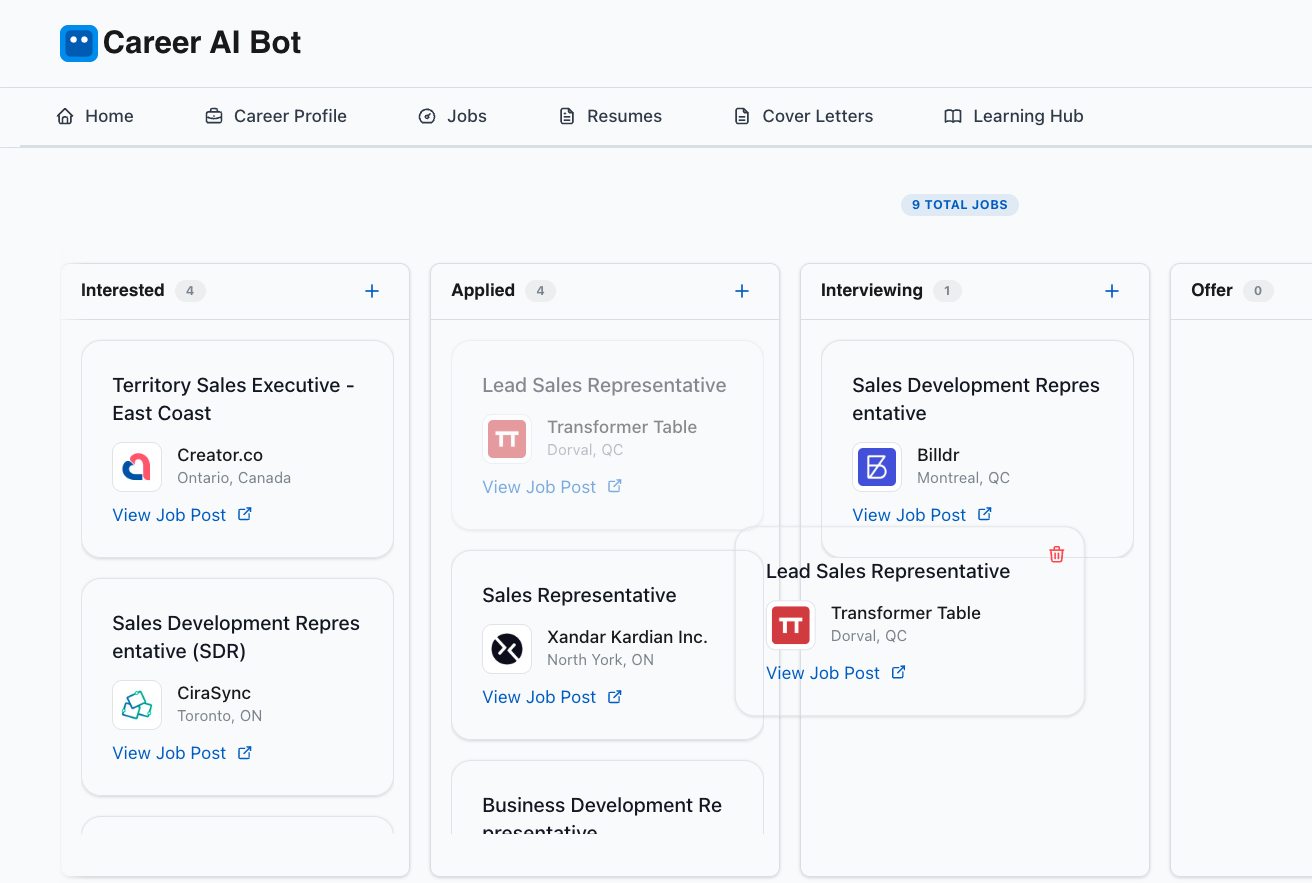The width and height of the screenshot is (1312, 883).
Task: Click the trash icon on the dragged Lead Sales Representative card
Action: pos(1056,553)
